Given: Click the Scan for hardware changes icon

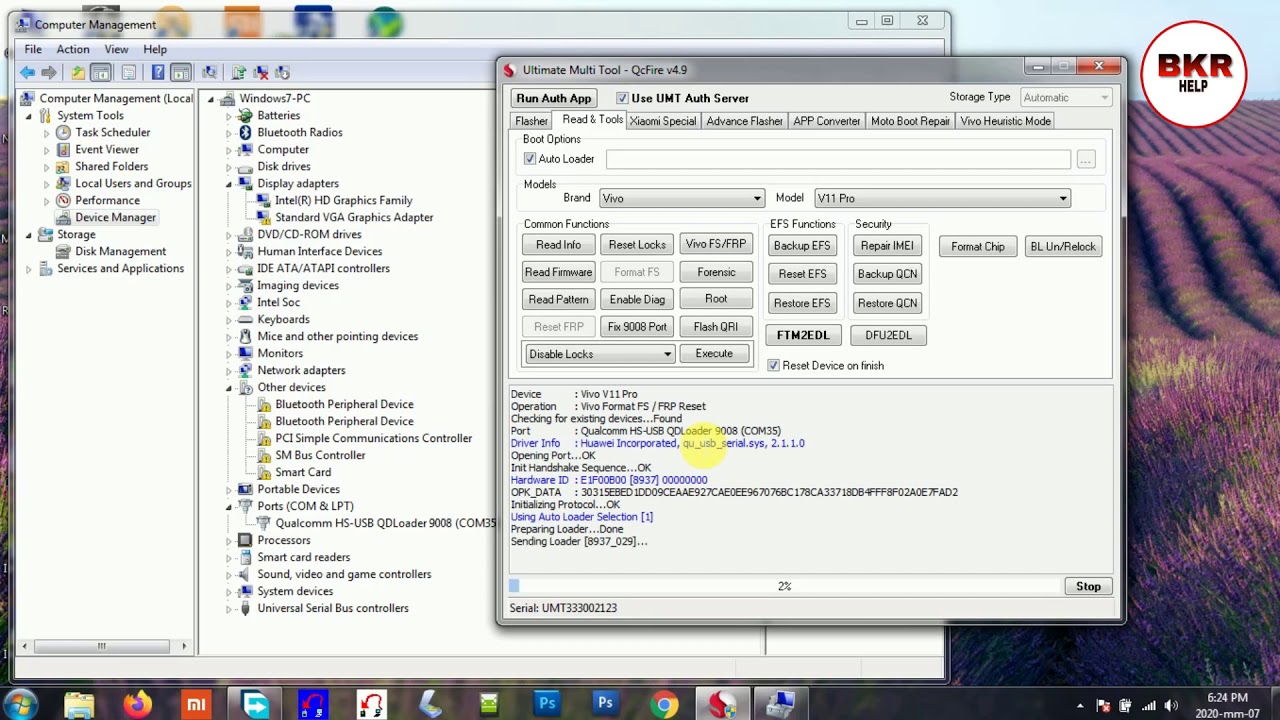Looking at the screenshot, I should click(x=209, y=72).
